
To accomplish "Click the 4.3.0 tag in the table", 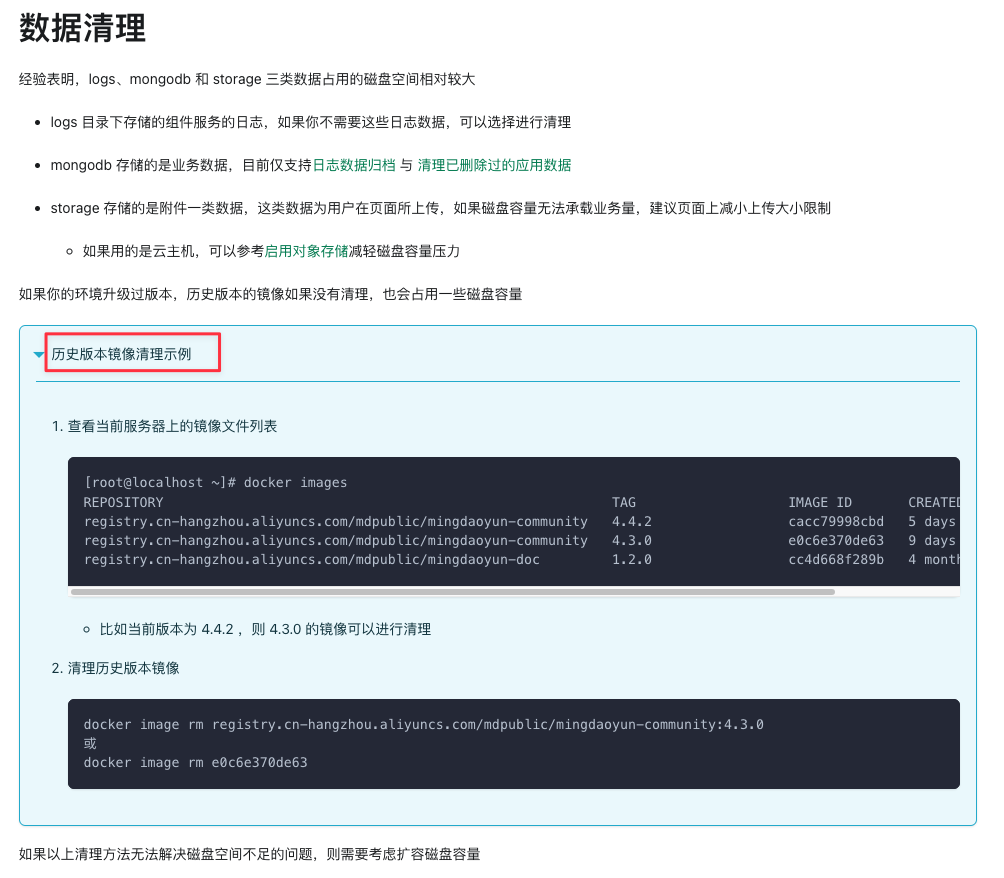I will (631, 540).
